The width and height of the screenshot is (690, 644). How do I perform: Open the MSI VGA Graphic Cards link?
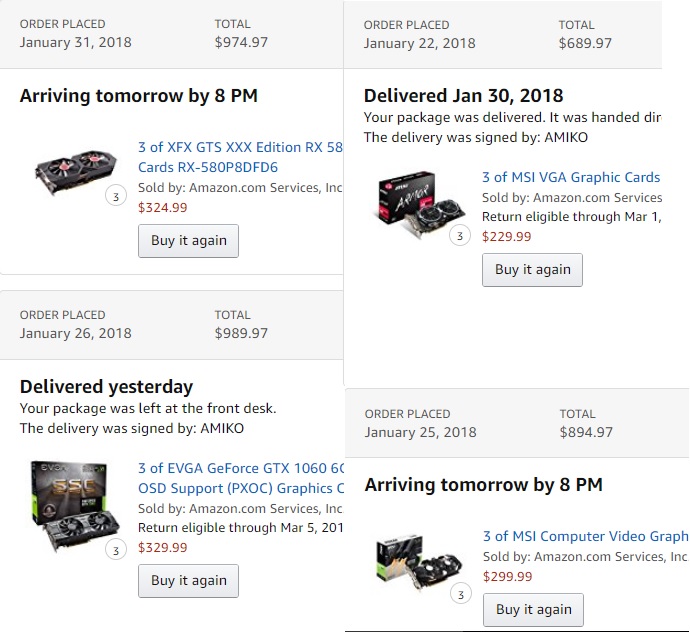[571, 177]
